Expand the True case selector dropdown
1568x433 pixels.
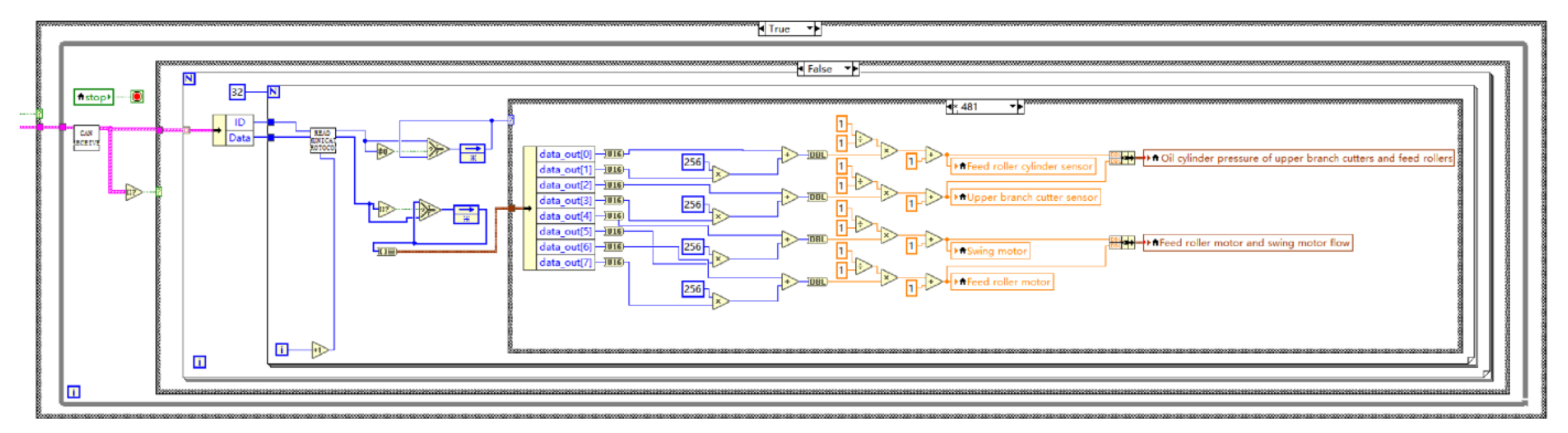coord(810,29)
